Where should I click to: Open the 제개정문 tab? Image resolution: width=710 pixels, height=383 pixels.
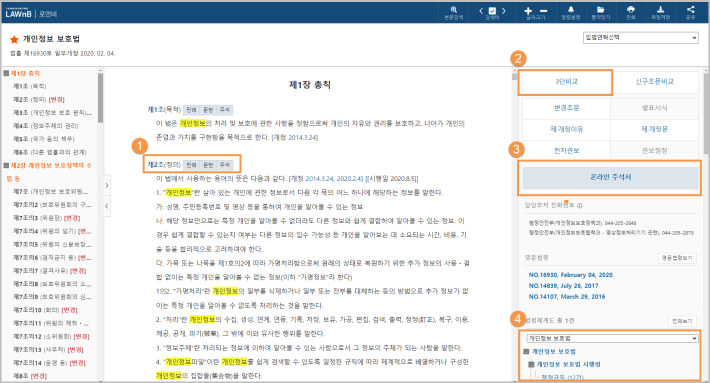pyautogui.click(x=654, y=129)
